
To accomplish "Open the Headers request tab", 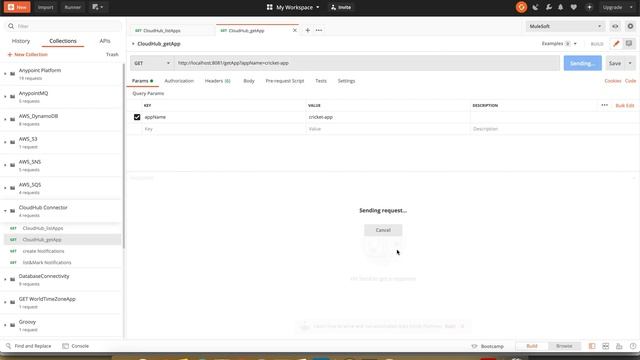I will click(x=218, y=81).
